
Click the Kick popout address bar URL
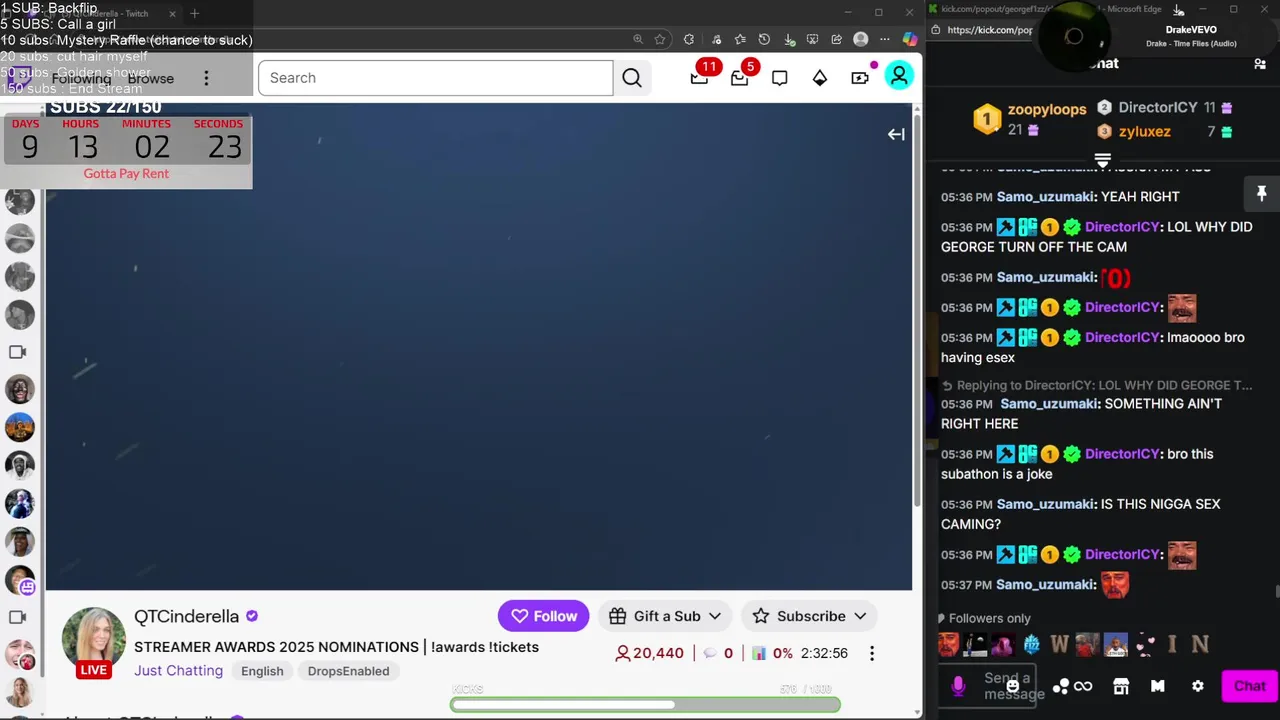990,30
